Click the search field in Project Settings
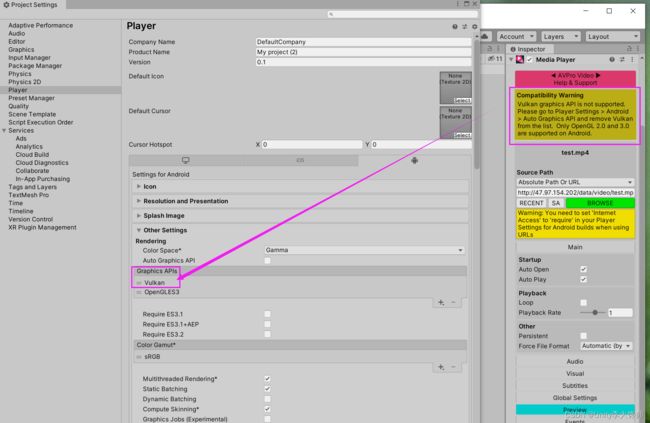 pyautogui.click(x=403, y=14)
